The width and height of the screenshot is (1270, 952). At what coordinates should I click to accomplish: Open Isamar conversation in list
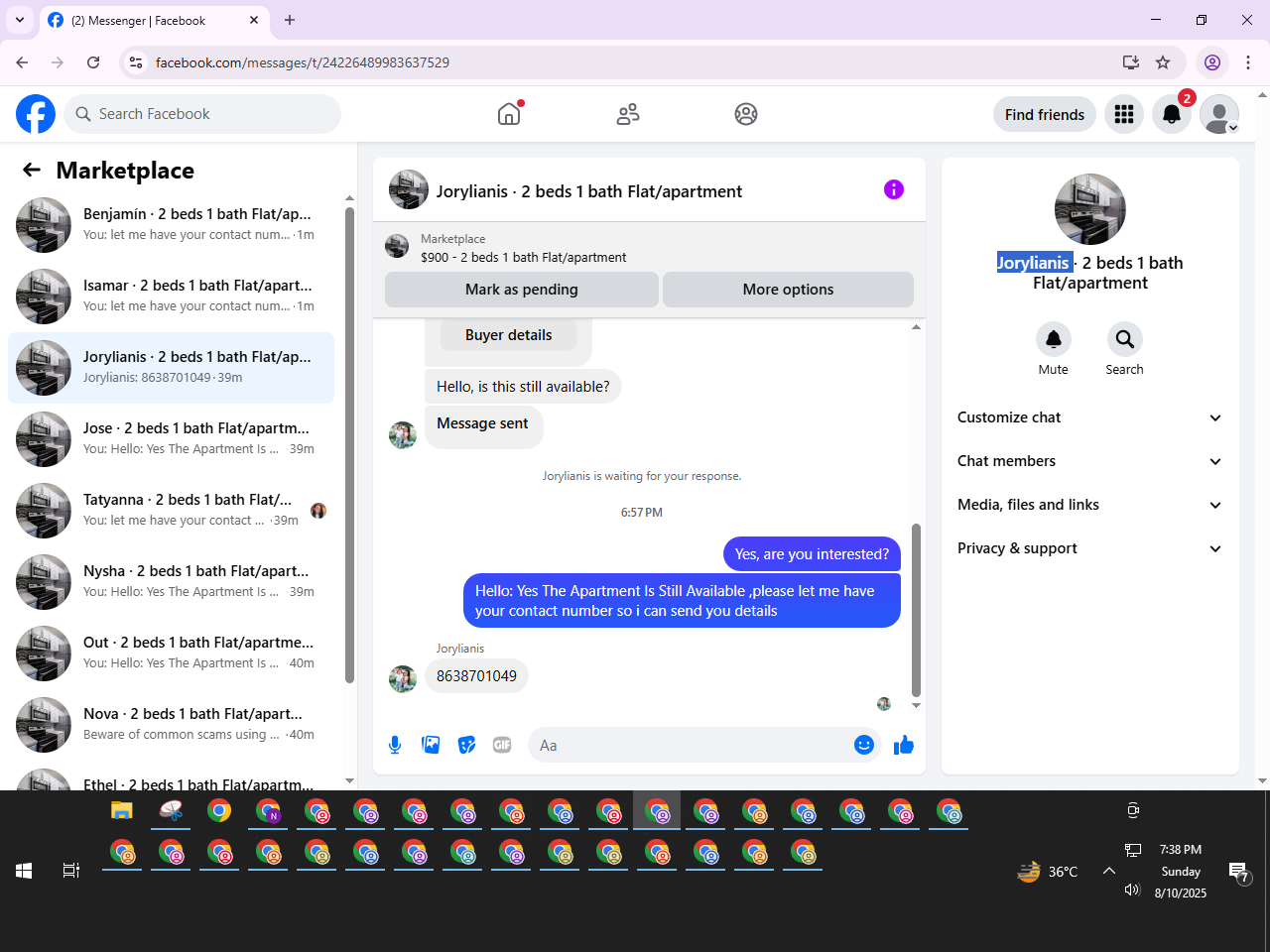[171, 297]
